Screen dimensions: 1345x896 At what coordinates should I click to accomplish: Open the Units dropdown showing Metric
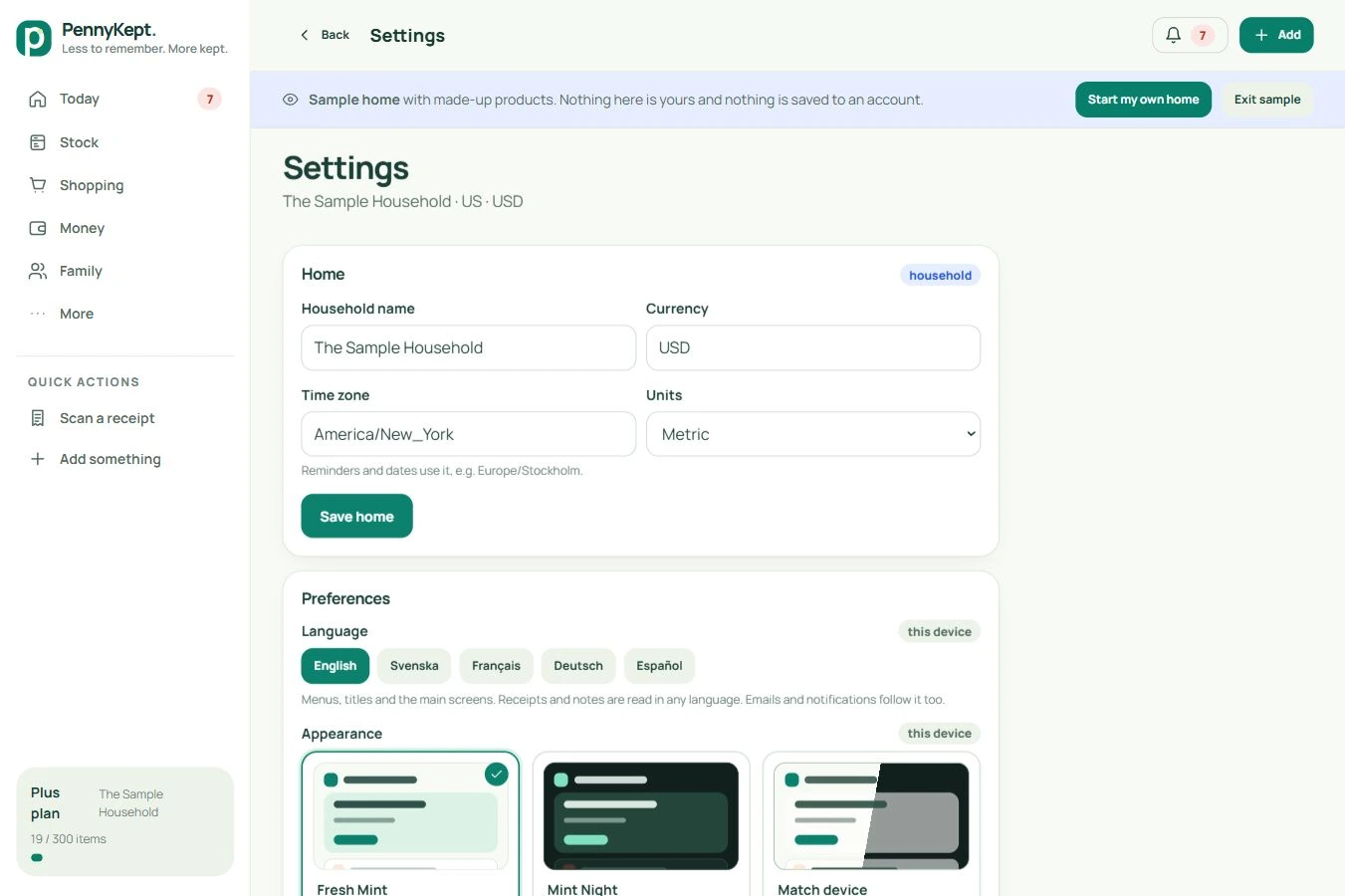point(813,434)
